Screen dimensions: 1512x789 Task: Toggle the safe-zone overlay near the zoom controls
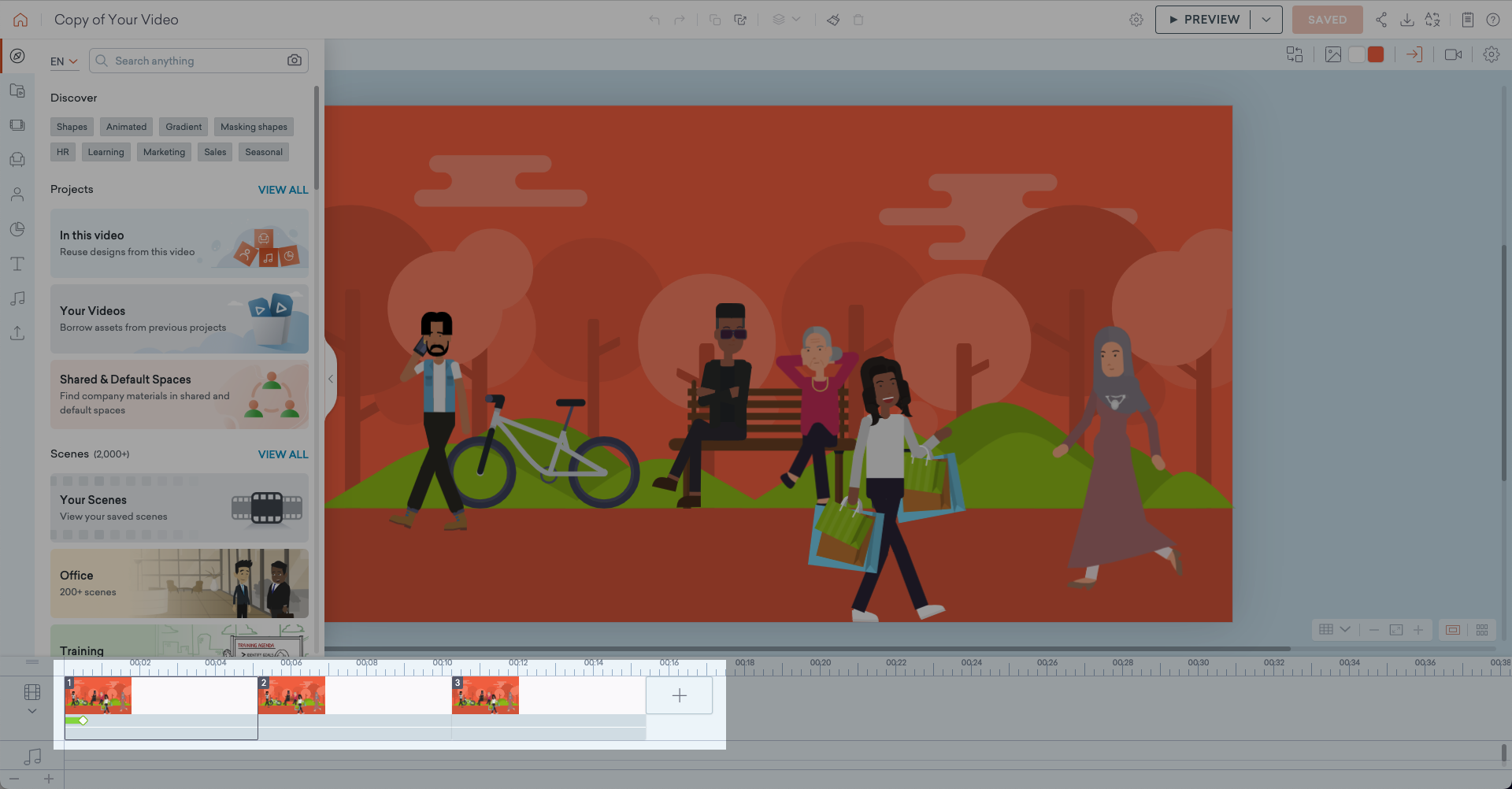coord(1452,630)
